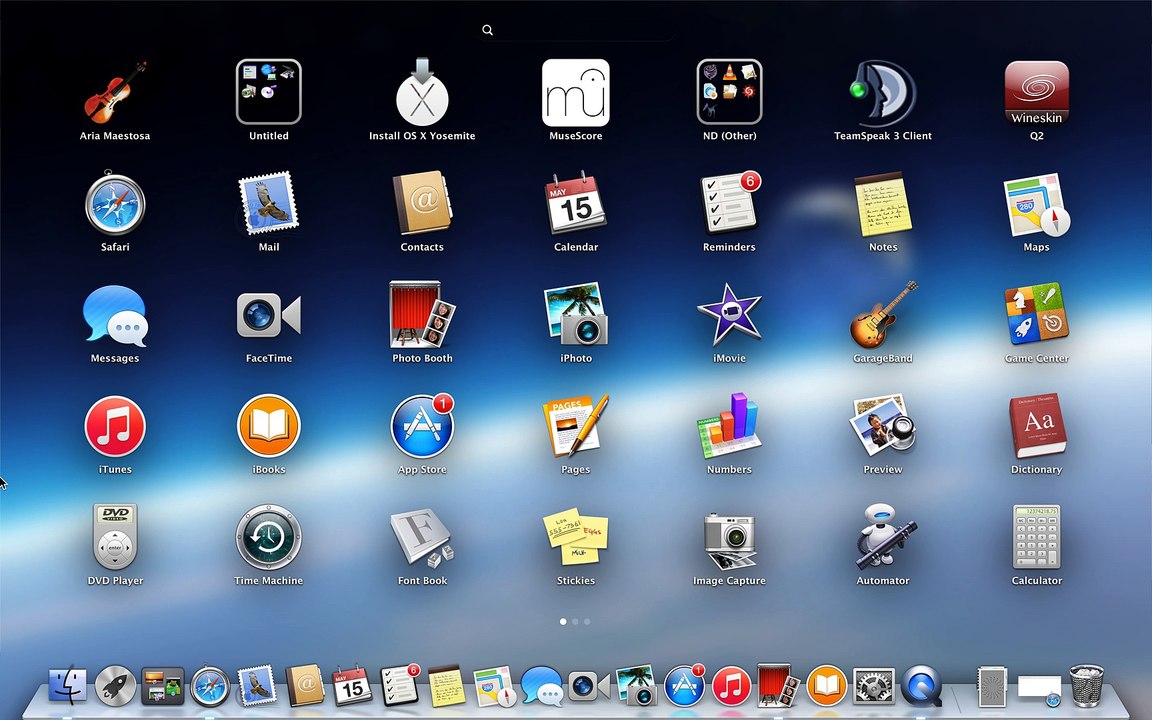This screenshot has width=1152, height=720.
Task: Open Calculator app
Action: click(1037, 537)
